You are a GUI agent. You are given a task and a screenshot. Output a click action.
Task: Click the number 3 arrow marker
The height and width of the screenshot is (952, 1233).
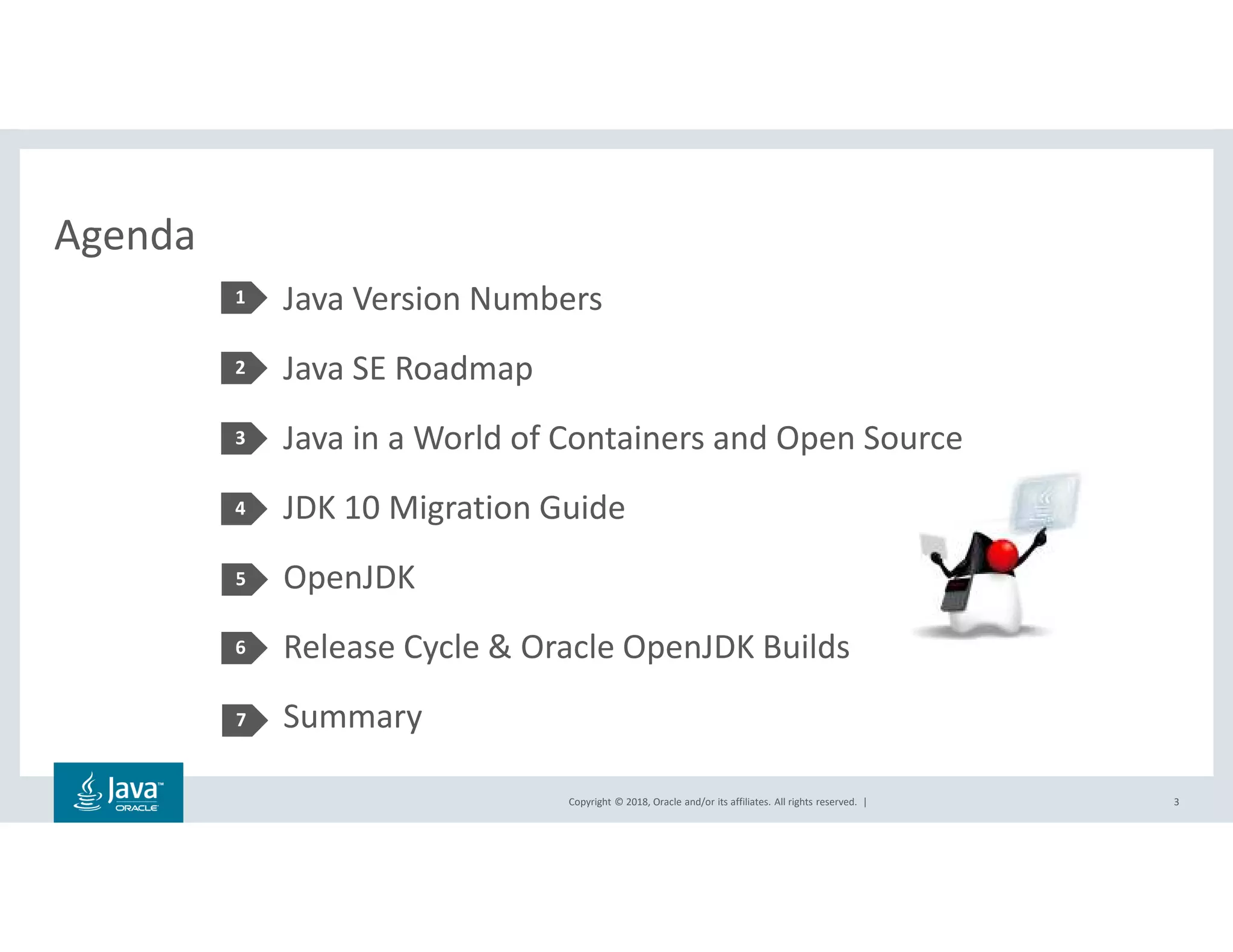pyautogui.click(x=243, y=438)
